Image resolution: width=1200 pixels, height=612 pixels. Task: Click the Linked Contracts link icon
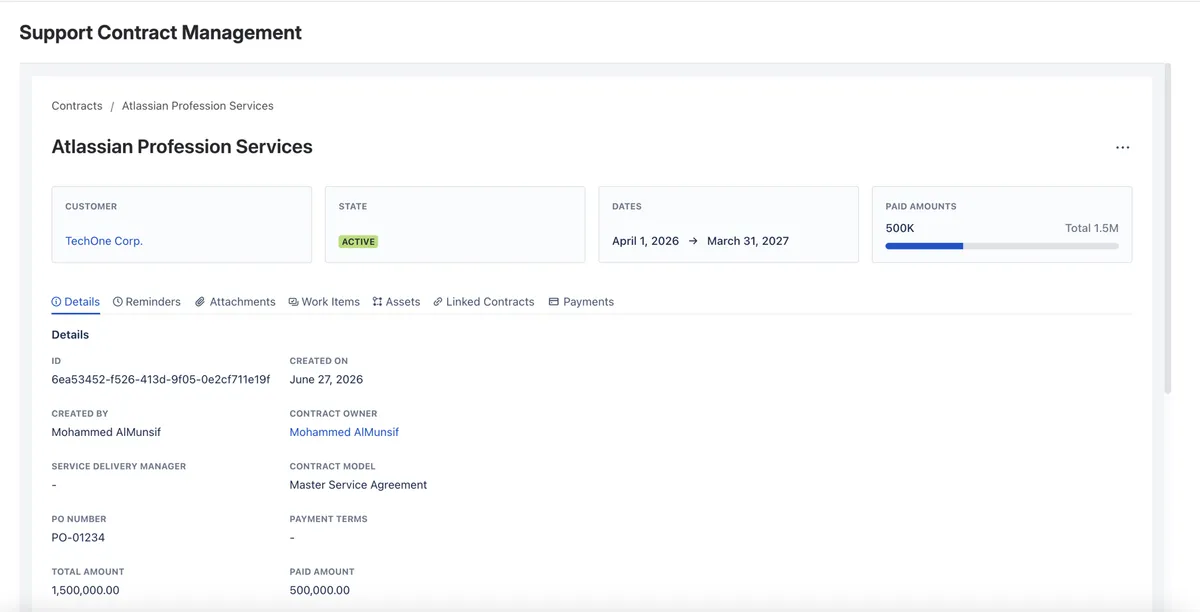tap(438, 302)
